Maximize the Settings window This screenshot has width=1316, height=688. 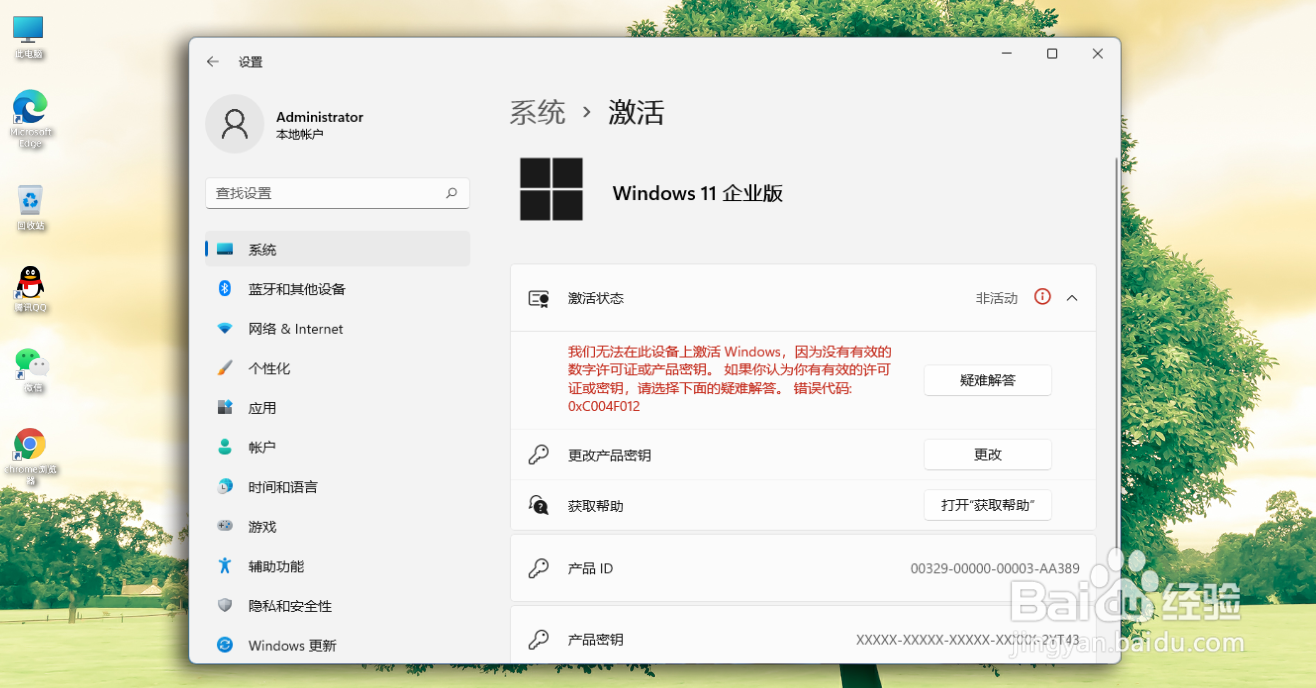(1052, 54)
